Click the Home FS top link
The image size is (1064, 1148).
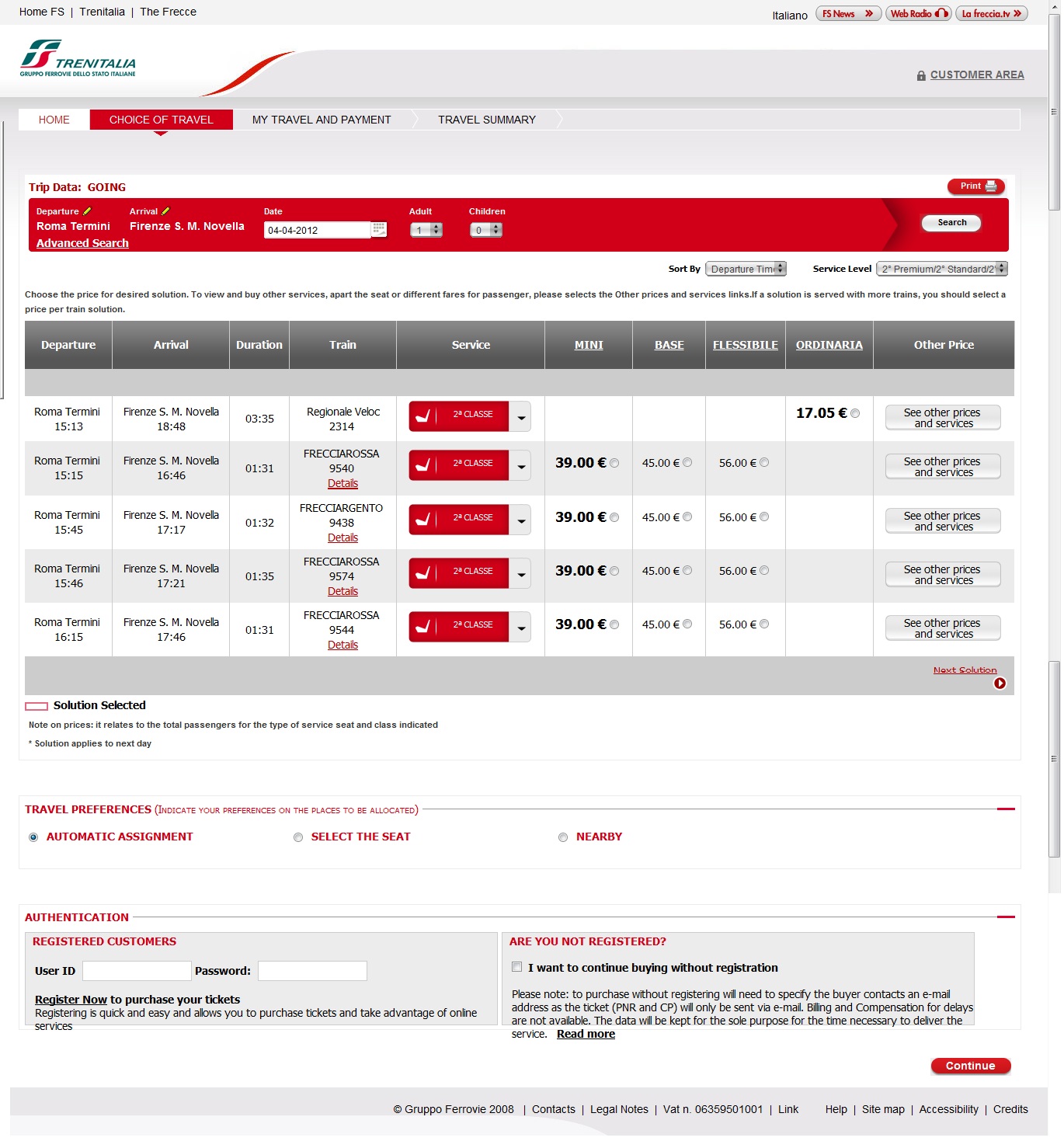click(42, 12)
